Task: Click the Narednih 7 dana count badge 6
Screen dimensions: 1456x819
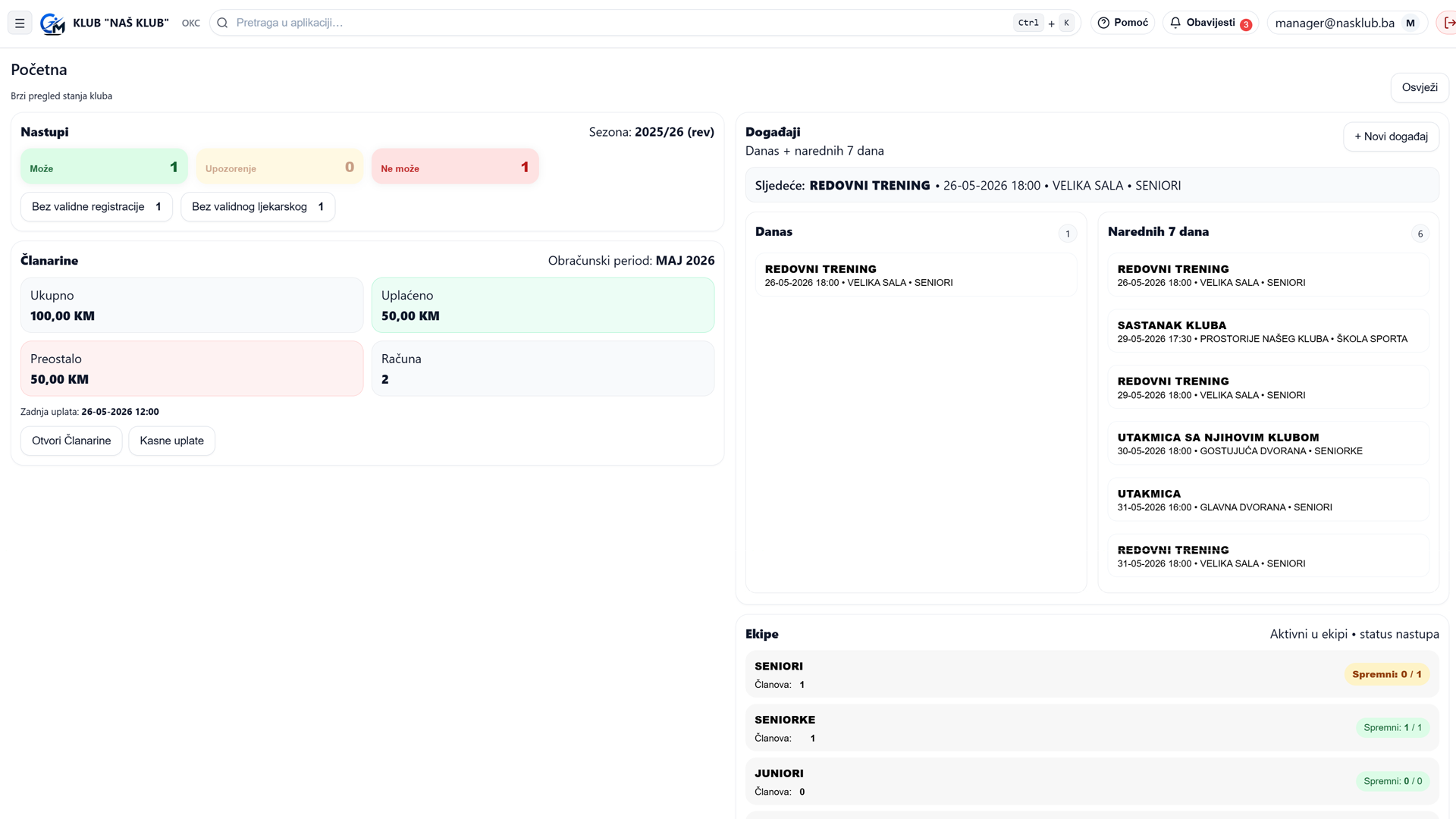Action: 1420,234
